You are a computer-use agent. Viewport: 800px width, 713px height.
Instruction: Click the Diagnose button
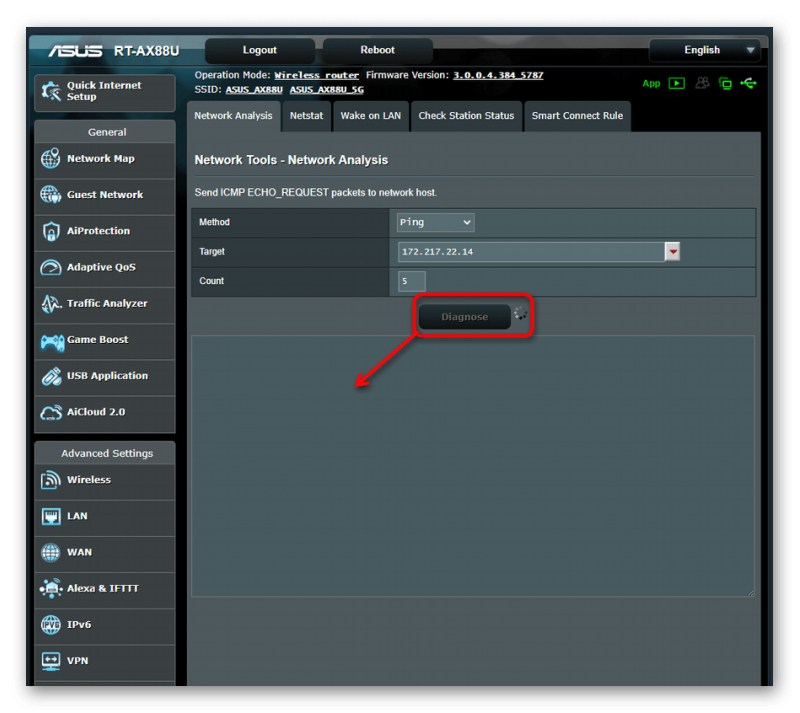point(464,317)
